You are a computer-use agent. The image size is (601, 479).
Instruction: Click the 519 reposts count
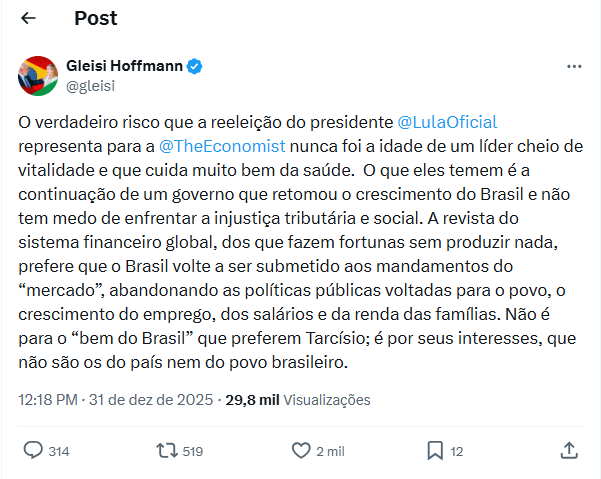coord(193,452)
